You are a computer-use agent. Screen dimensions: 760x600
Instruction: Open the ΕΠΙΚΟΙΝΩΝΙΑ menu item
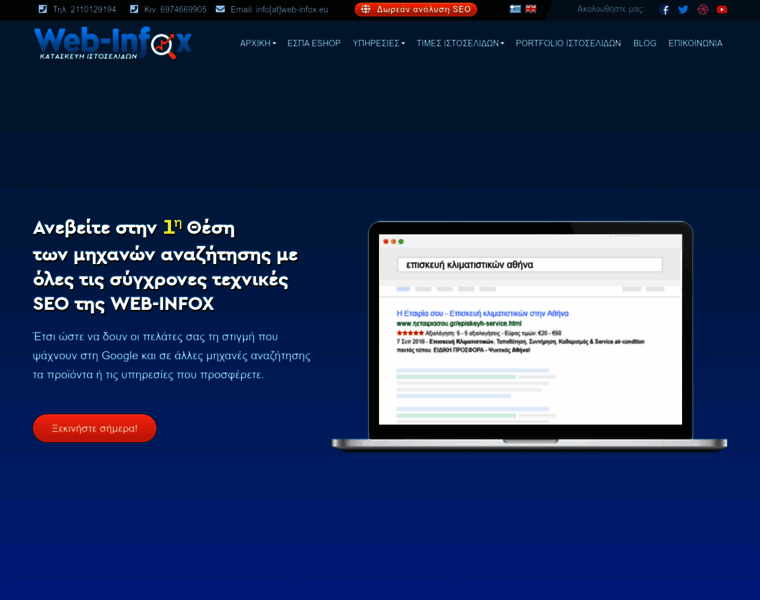click(695, 43)
